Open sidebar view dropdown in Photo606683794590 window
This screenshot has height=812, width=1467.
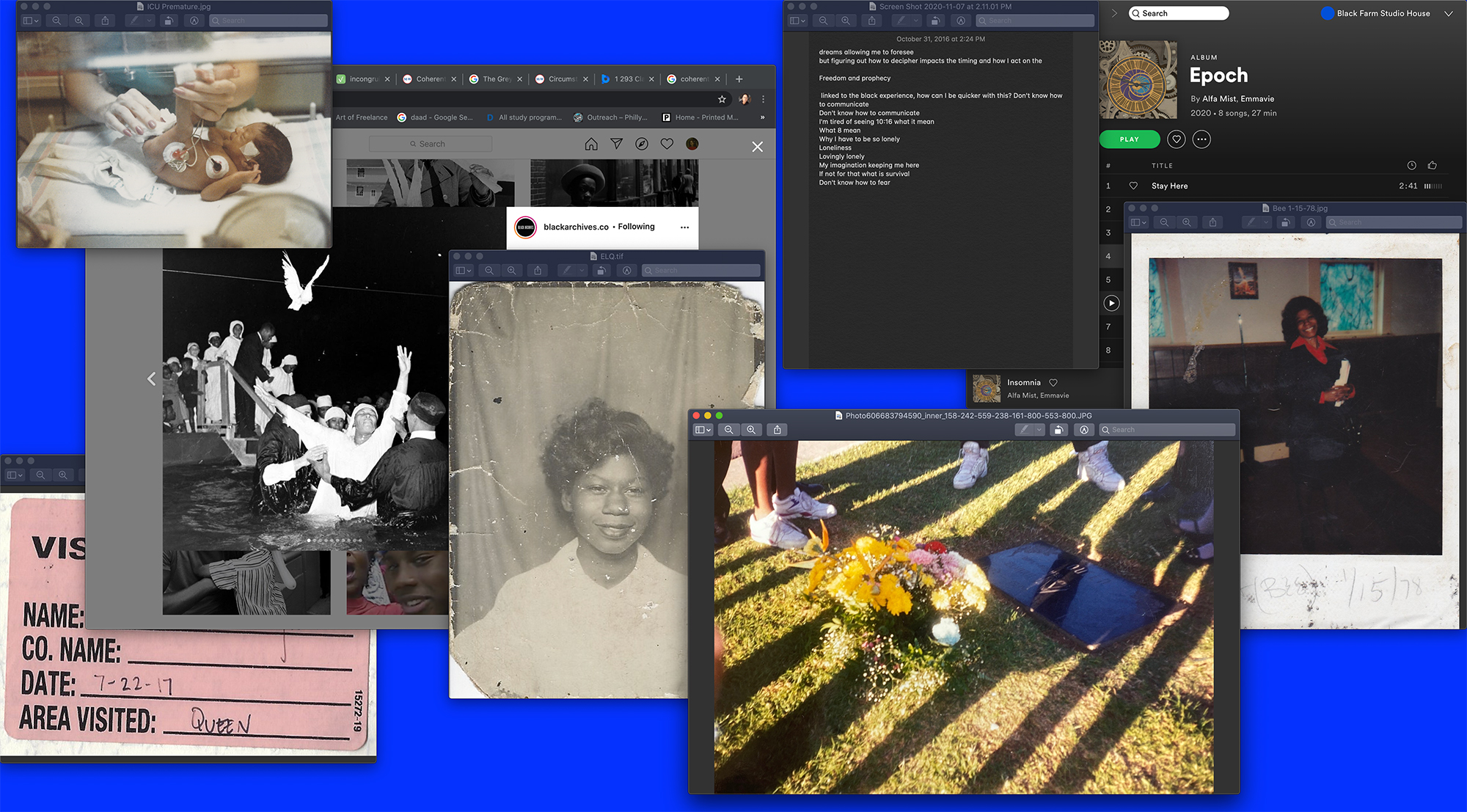pyautogui.click(x=703, y=430)
